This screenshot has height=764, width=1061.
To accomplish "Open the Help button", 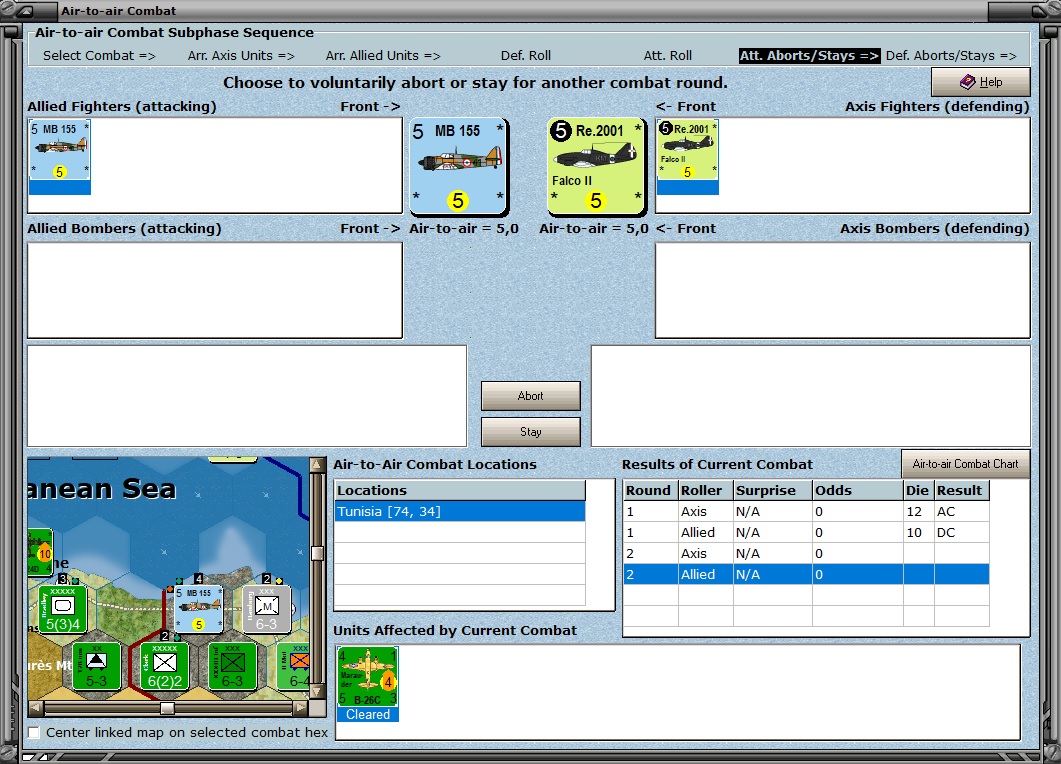I will click(x=980, y=82).
